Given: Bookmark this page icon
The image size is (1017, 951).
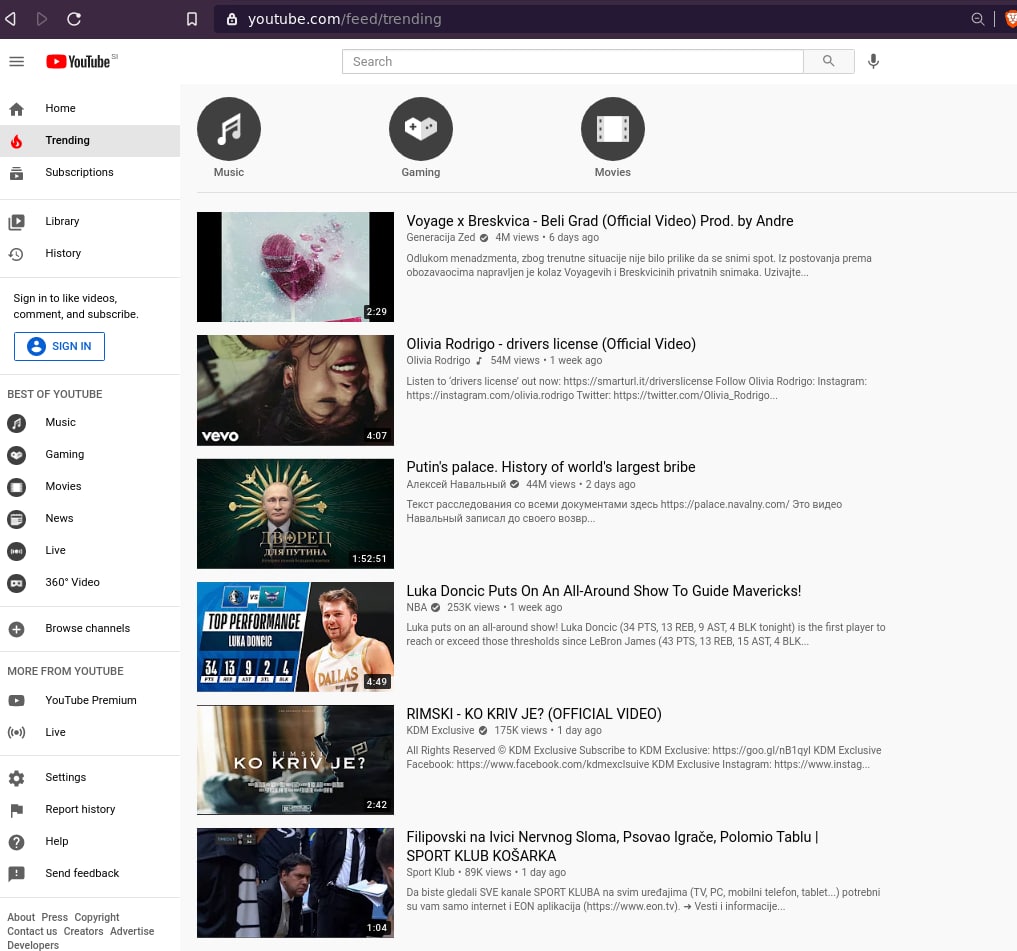Looking at the screenshot, I should 192,19.
